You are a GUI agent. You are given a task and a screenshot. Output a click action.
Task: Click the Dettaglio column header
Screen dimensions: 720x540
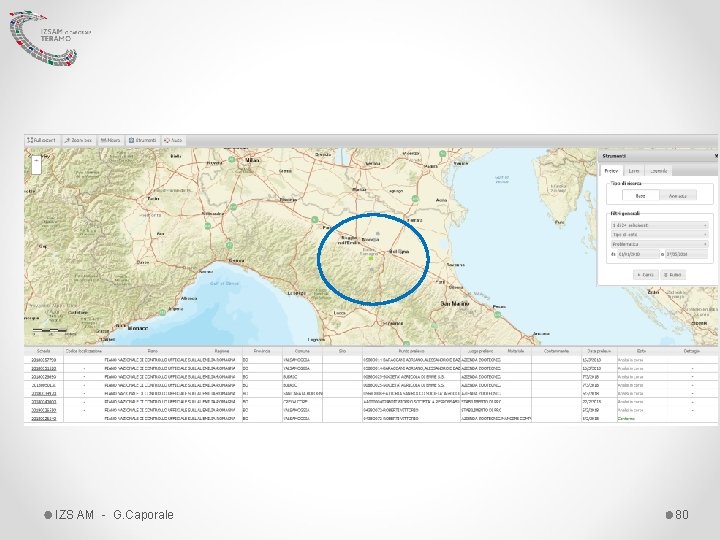coord(692,351)
